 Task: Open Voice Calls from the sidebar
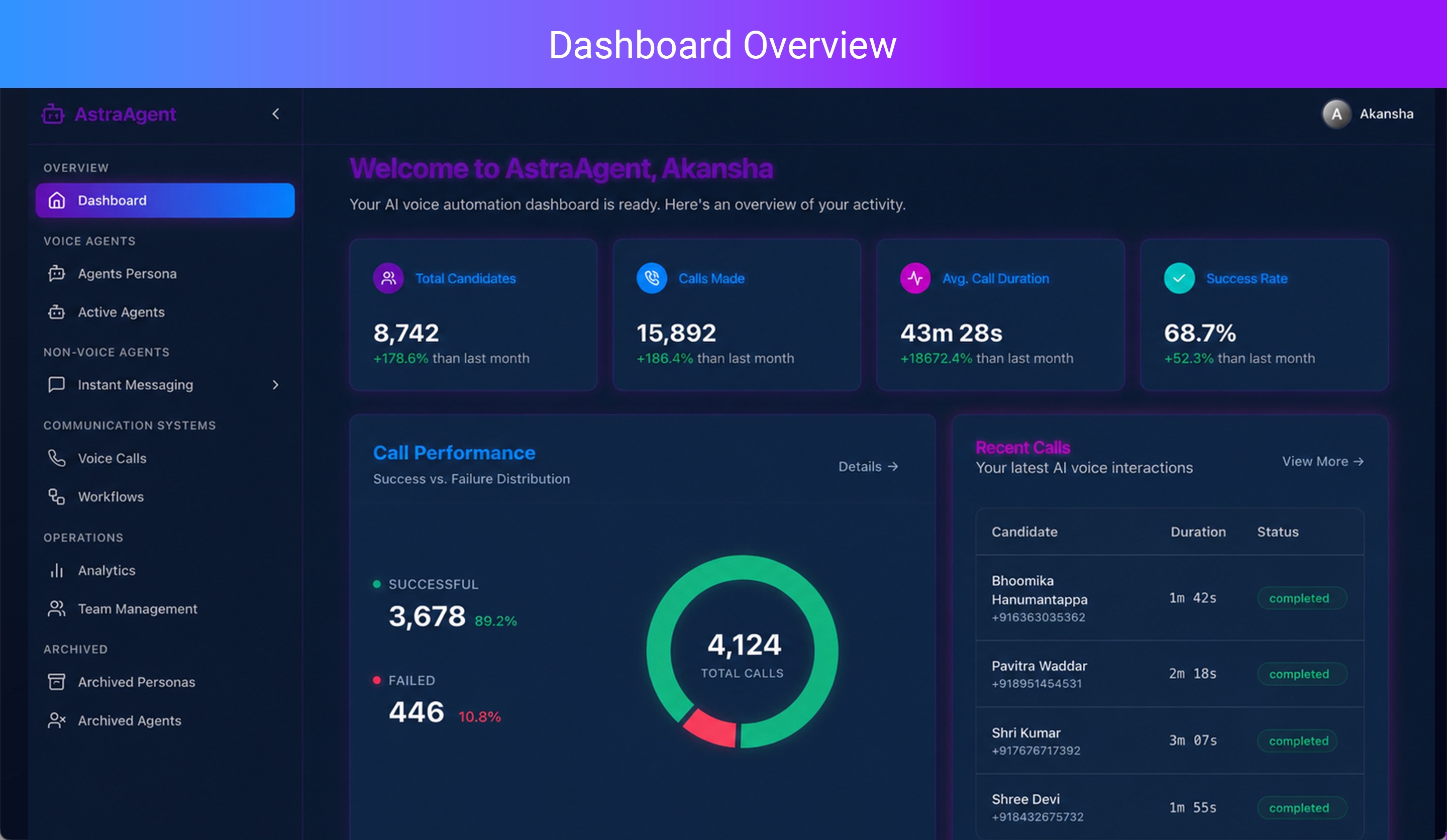point(112,458)
